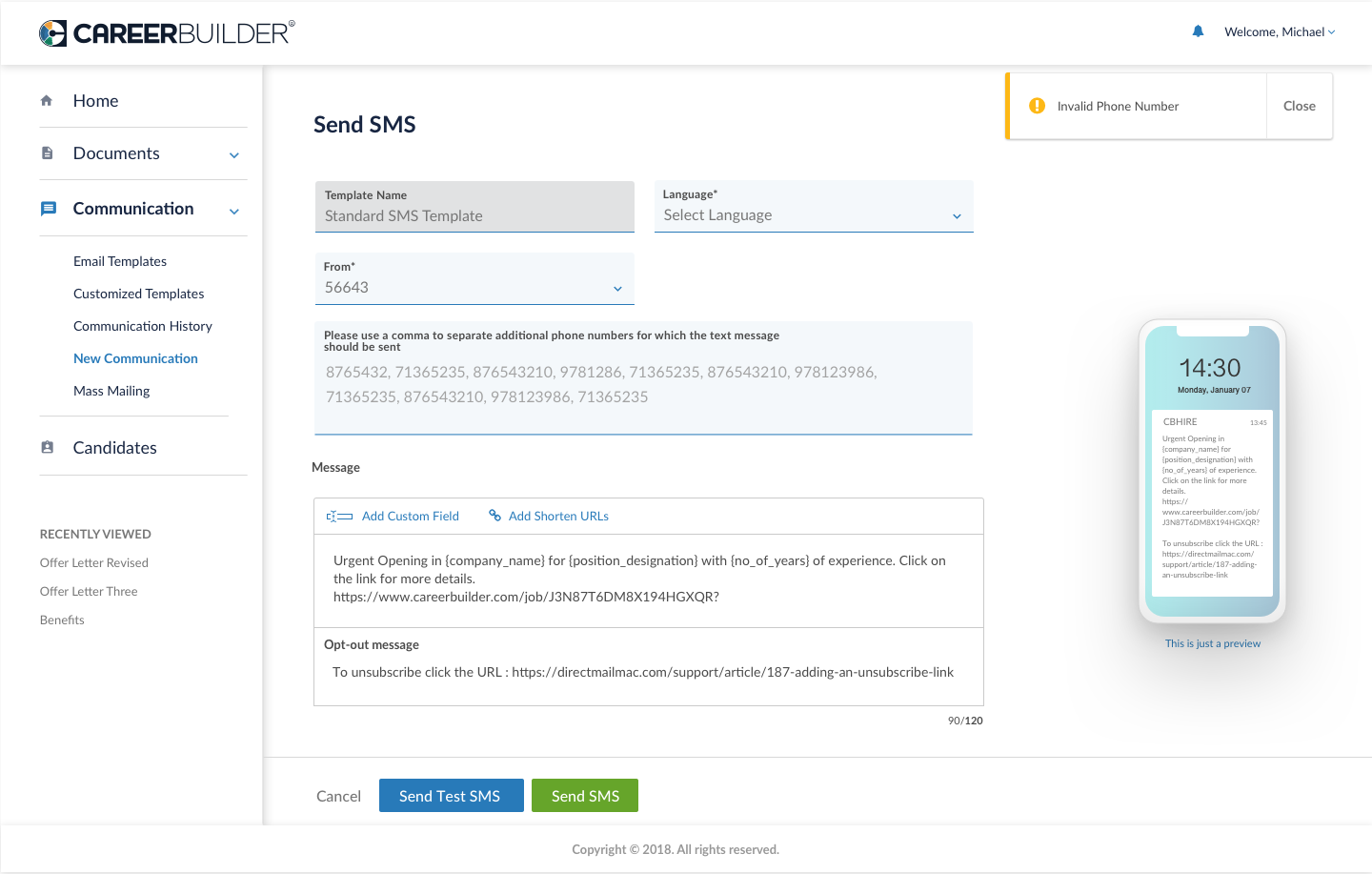Screen dimensions: 1372x874
Task: Click the Add Custom Field icon
Action: 339,517
